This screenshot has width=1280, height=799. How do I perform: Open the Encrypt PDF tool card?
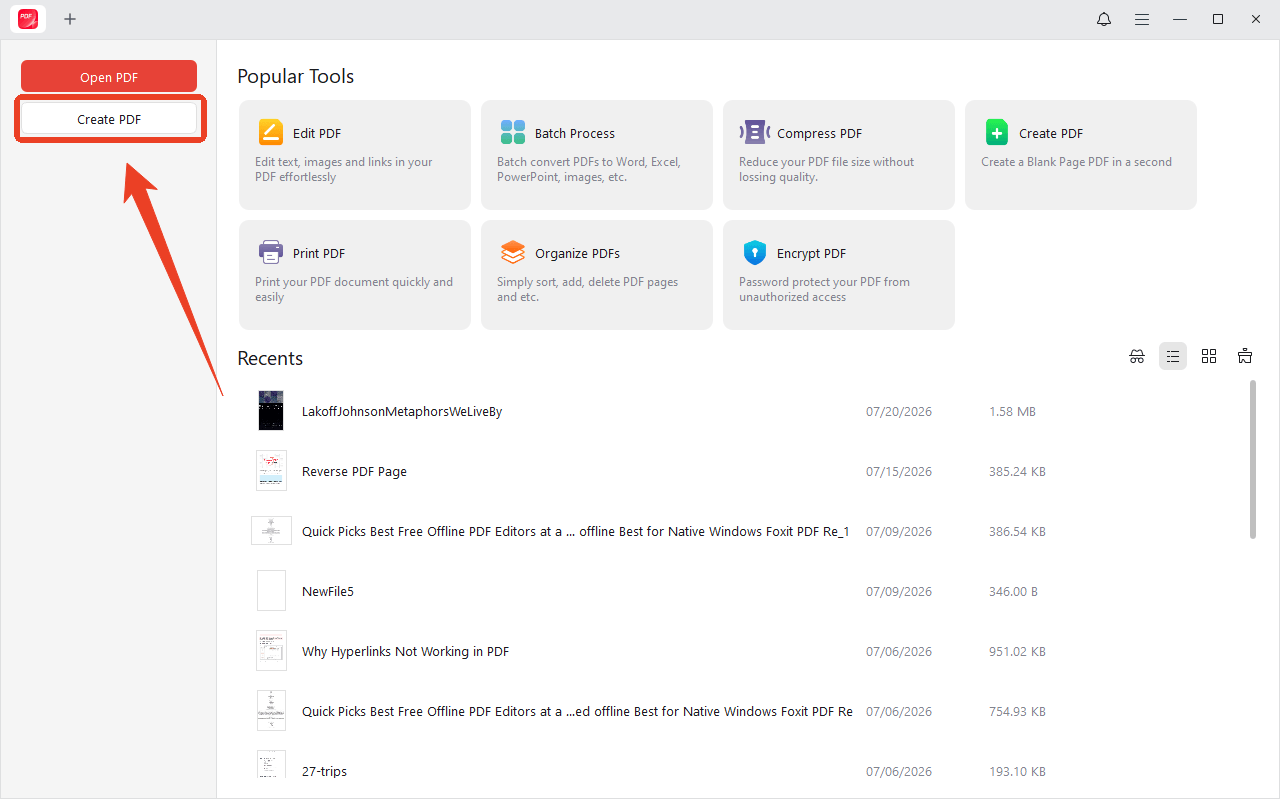point(839,275)
